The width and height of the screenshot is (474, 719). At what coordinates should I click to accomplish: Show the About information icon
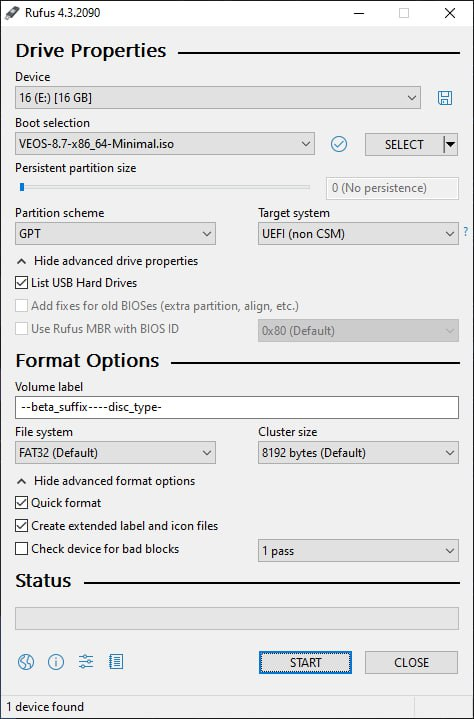point(56,662)
